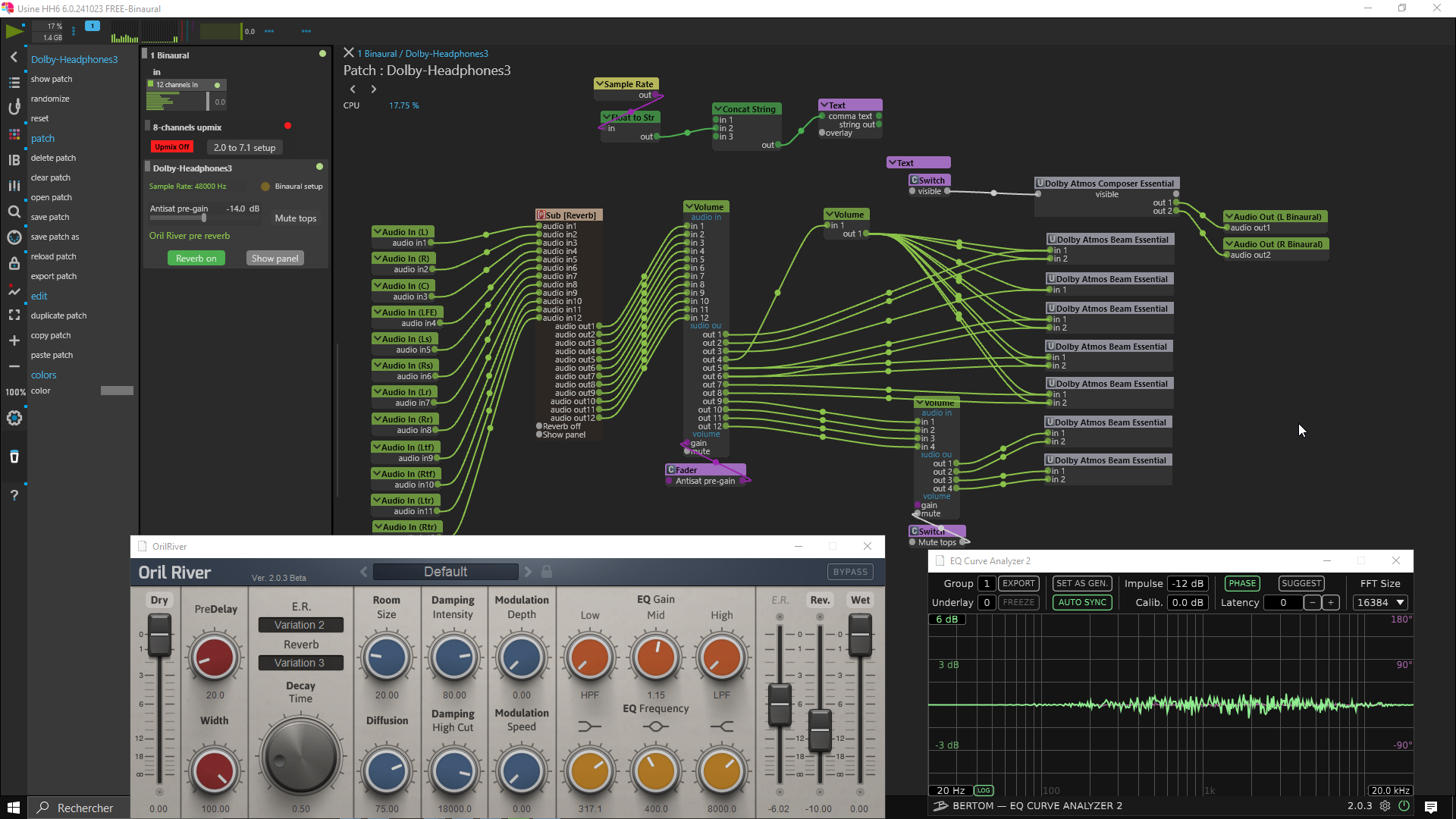Click Show panel button
Image resolution: width=1456 pixels, height=819 pixels.
(x=275, y=259)
